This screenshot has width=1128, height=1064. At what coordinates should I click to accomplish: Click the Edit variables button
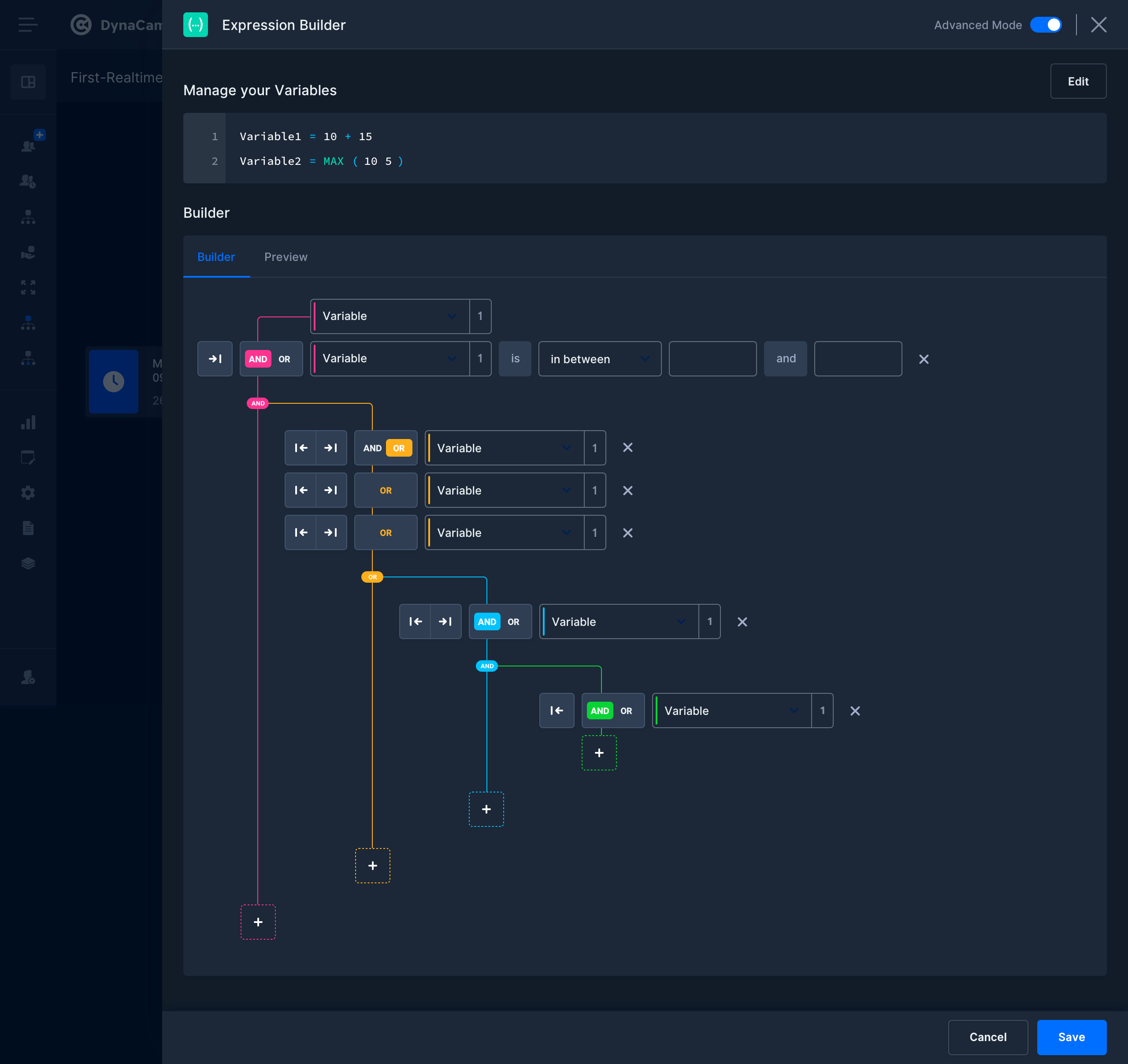coord(1077,81)
